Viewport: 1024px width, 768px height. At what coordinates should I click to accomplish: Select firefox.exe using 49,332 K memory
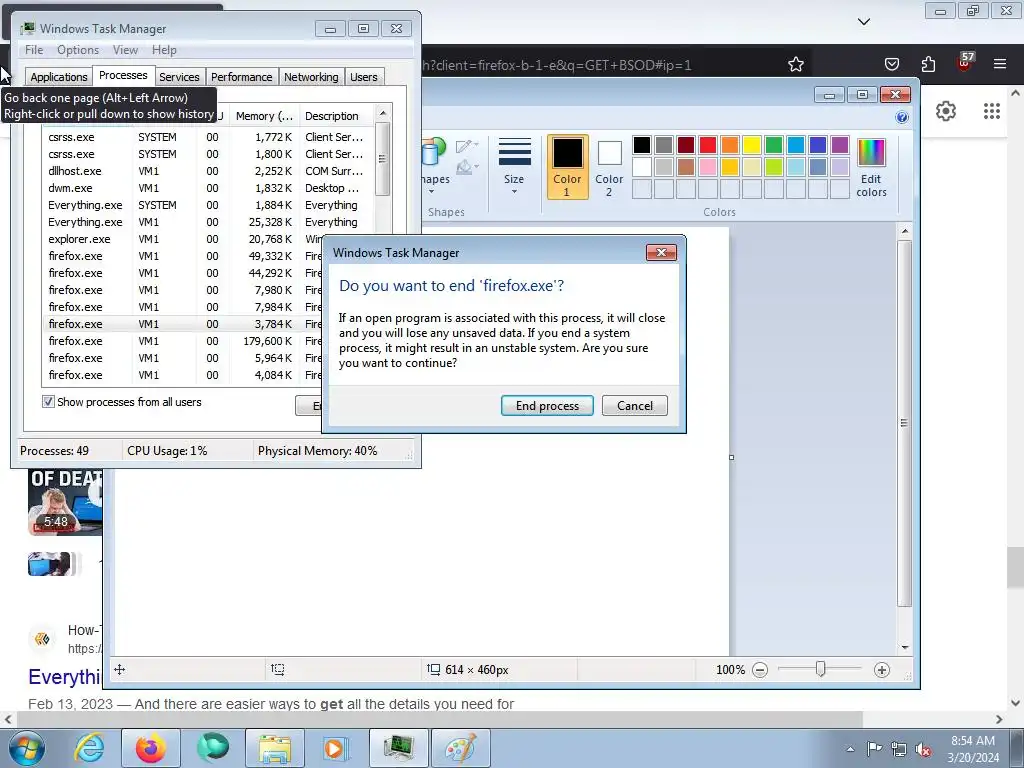pyautogui.click(x=183, y=256)
